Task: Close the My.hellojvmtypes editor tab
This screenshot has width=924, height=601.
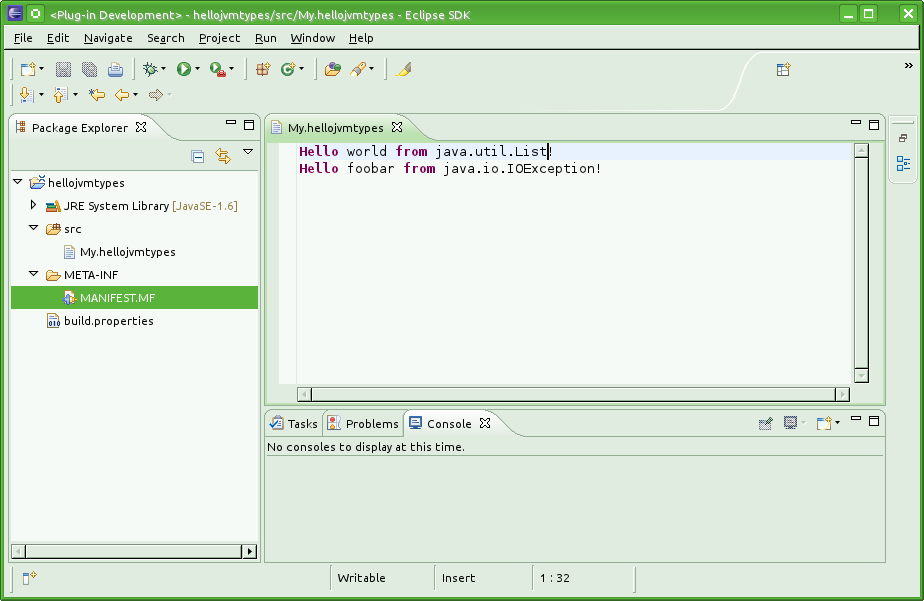Action: pyautogui.click(x=397, y=127)
